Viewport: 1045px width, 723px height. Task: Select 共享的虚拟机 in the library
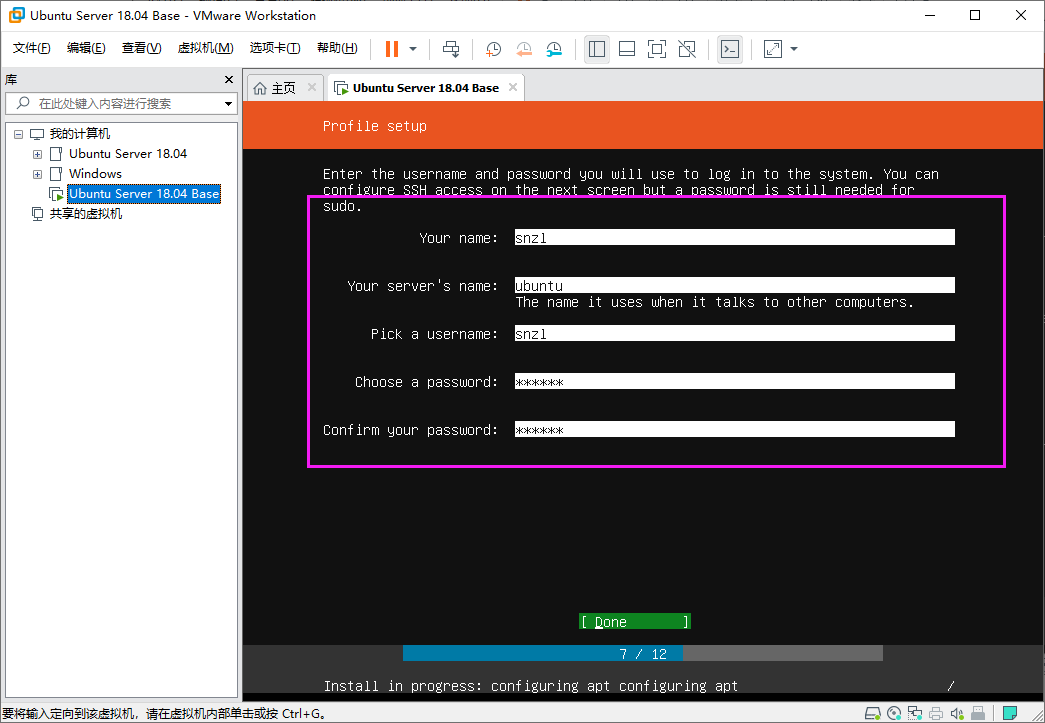(x=86, y=214)
